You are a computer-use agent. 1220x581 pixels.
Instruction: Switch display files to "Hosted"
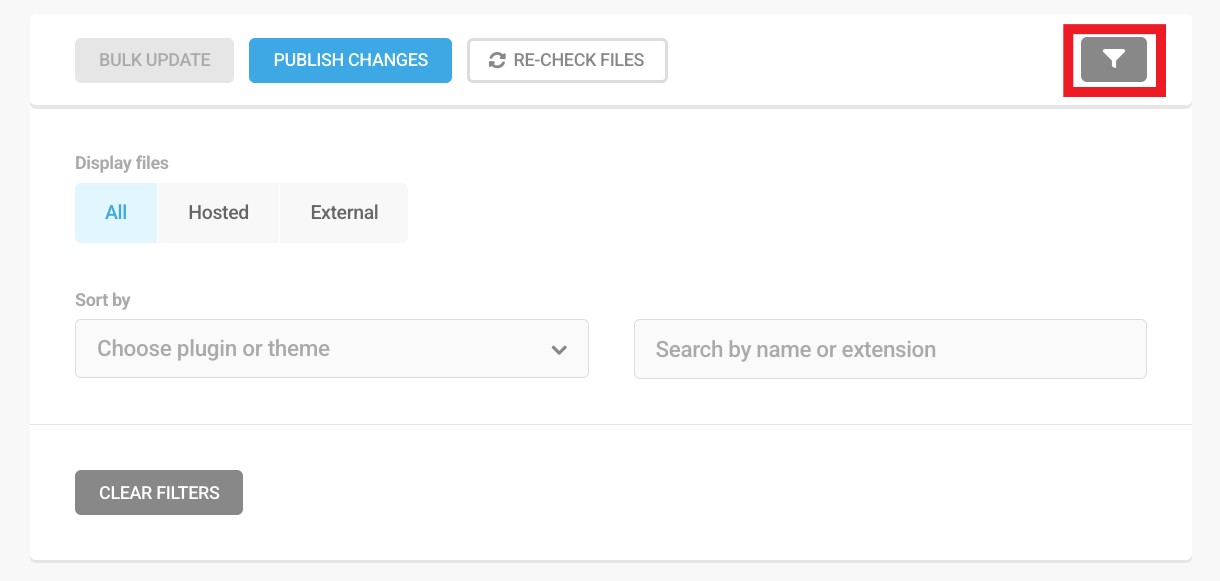(x=218, y=212)
